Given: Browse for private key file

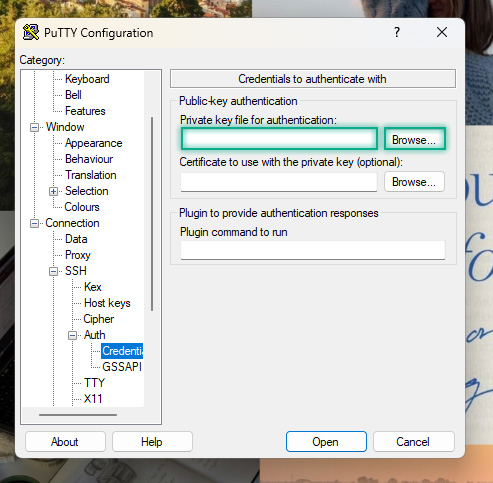Looking at the screenshot, I should pos(414,140).
